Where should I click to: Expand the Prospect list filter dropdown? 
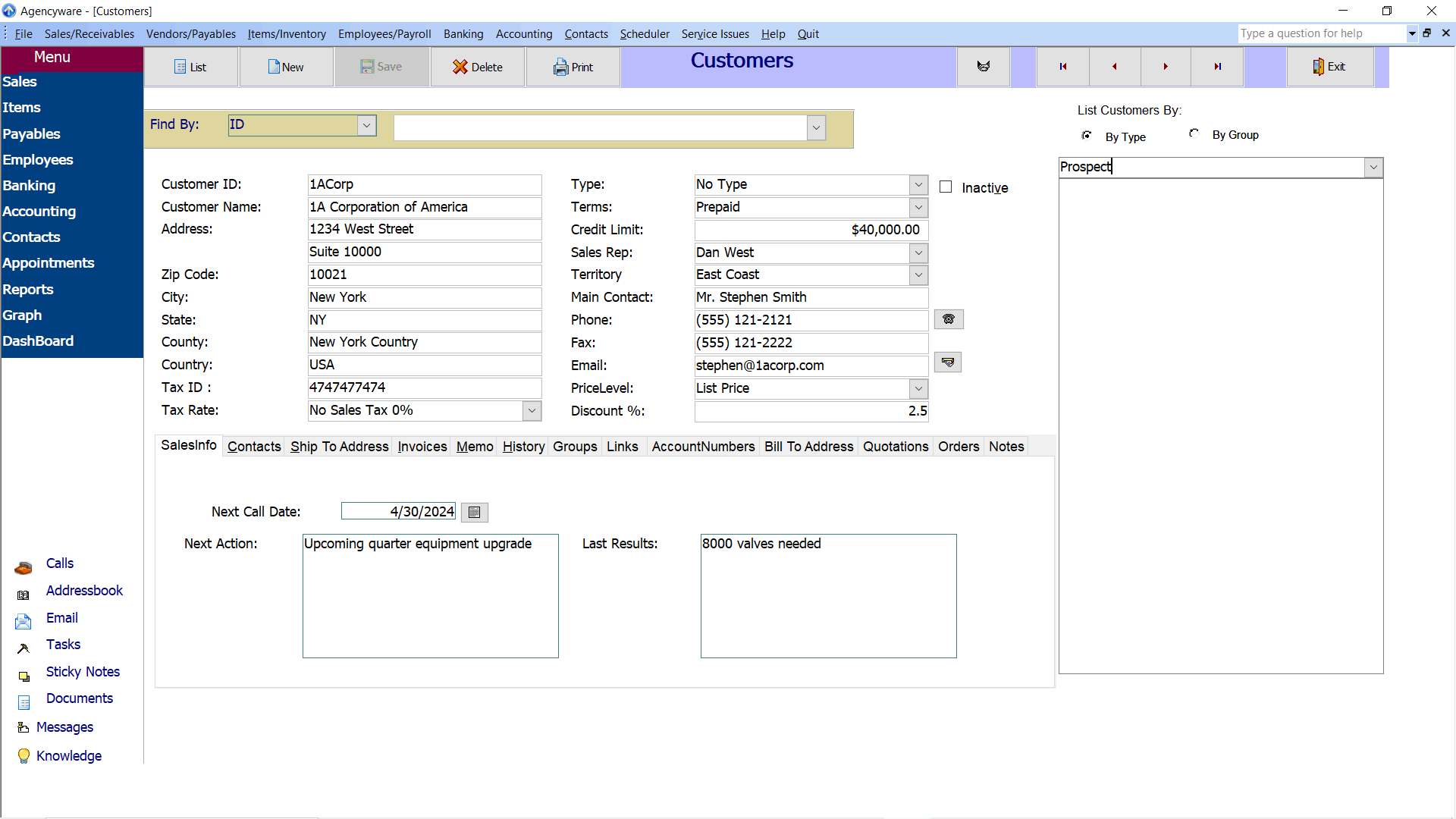(1373, 168)
